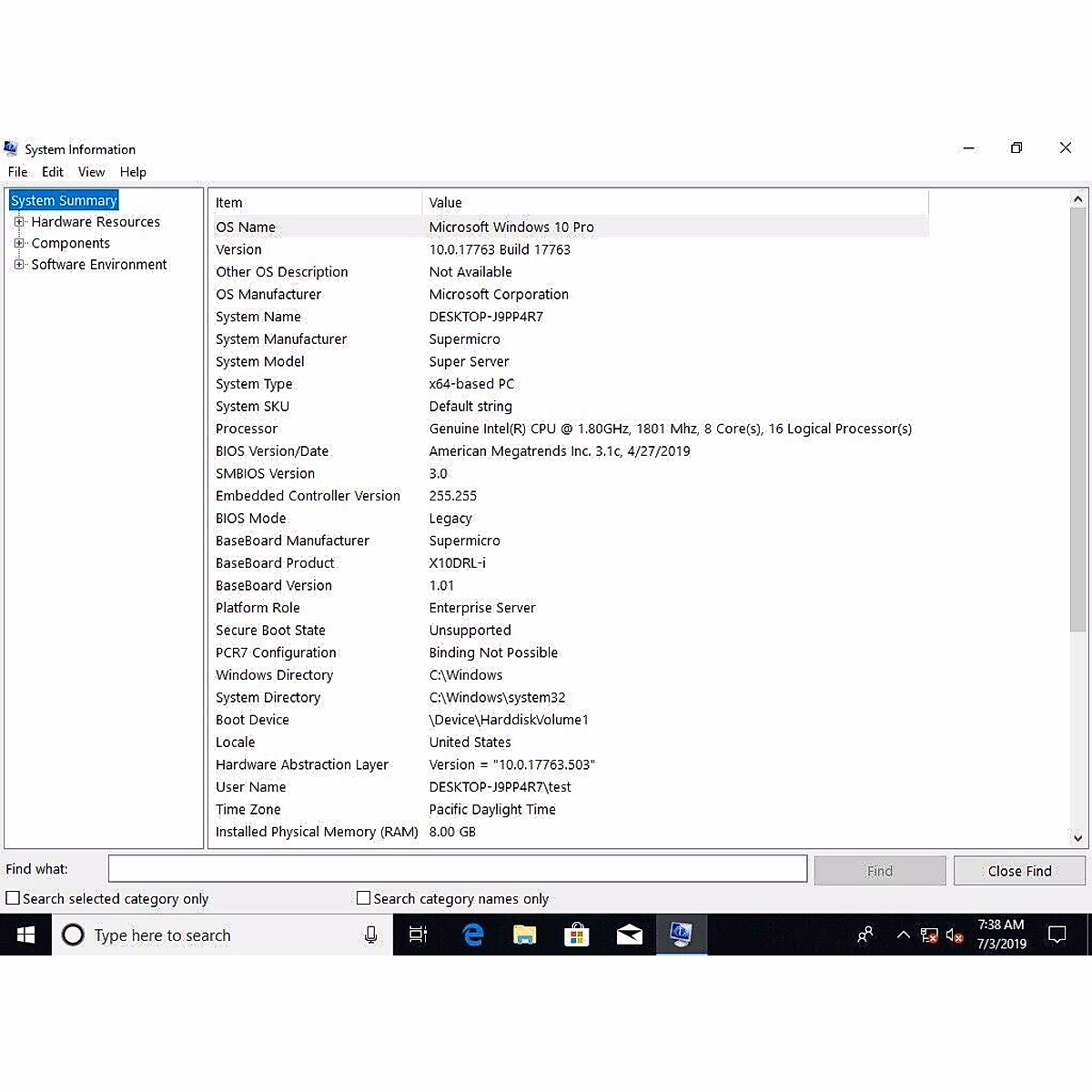The height and width of the screenshot is (1092, 1092).
Task: Open File Explorer from the taskbar
Action: [525, 935]
